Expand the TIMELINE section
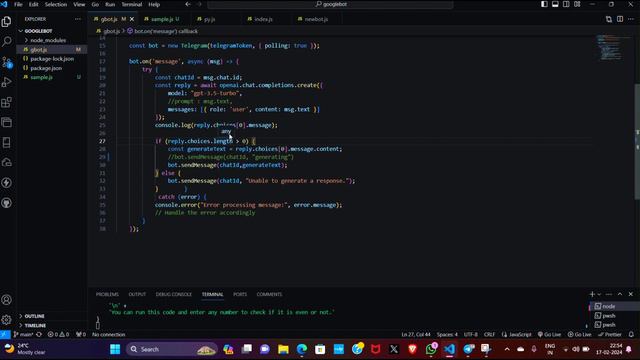 (x=35, y=325)
